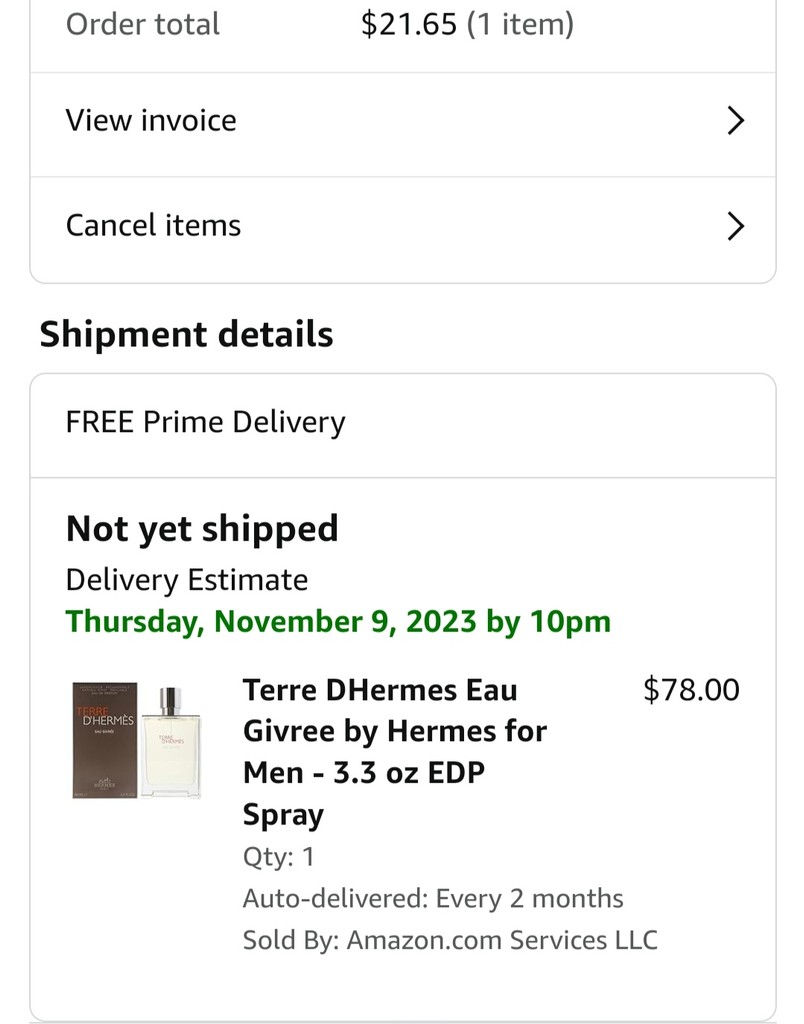Click the Shipment details heading
This screenshot has width=804, height=1024.
coord(186,335)
